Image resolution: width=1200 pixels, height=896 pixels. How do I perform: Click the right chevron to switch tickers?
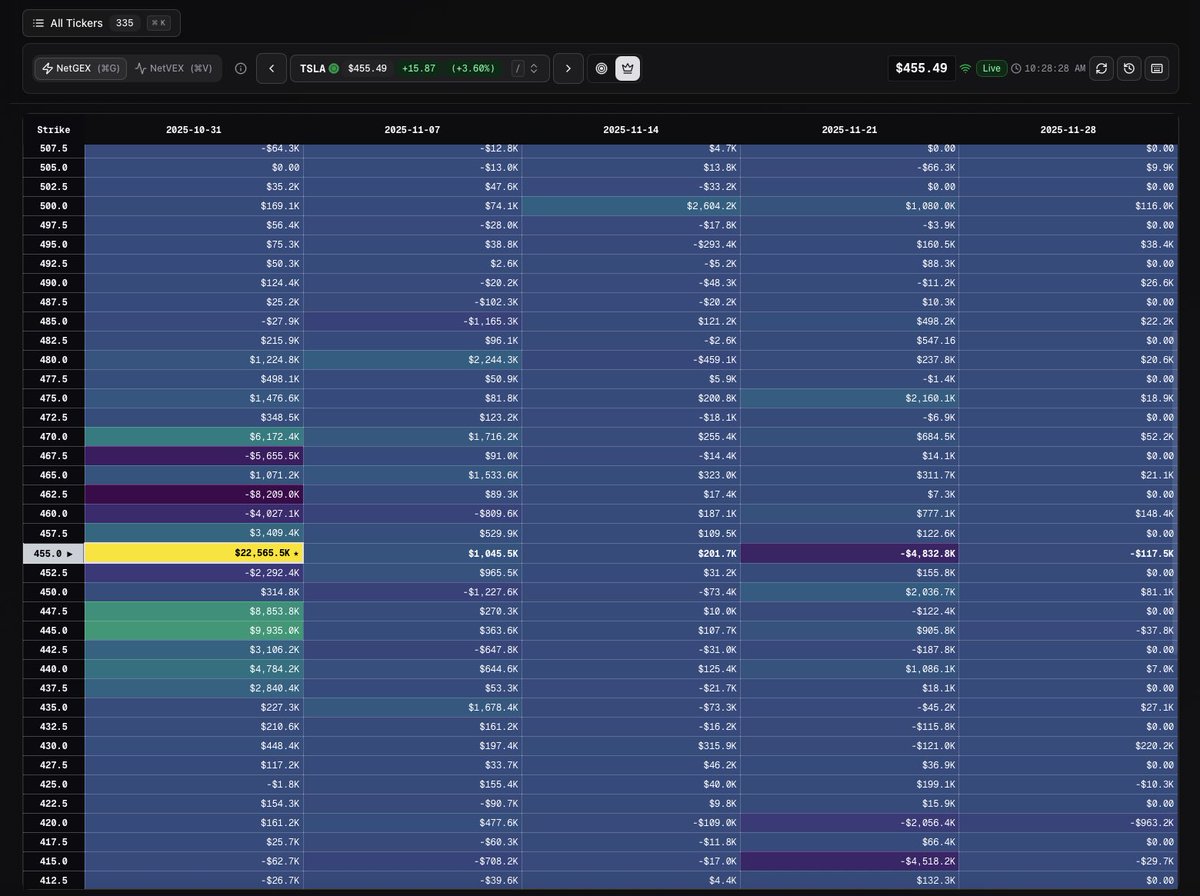[568, 68]
